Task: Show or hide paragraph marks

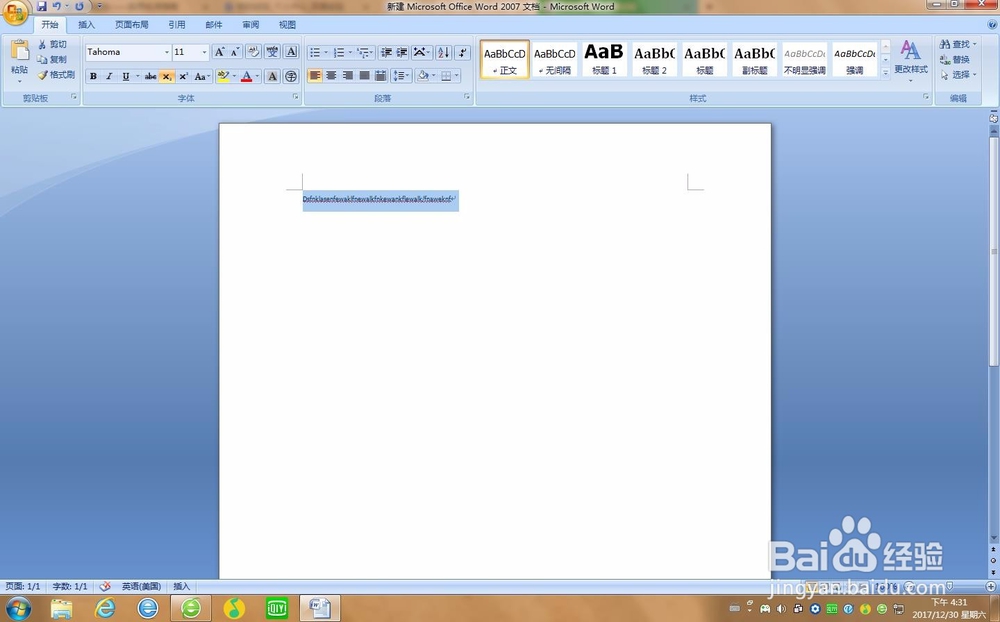Action: [463, 52]
